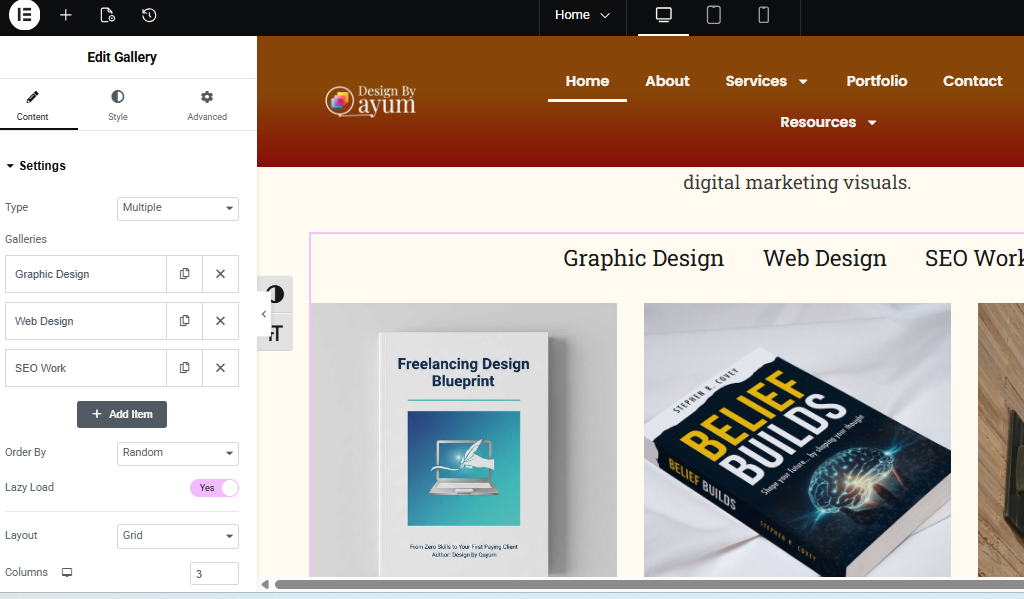
Task: Click the Add Item button
Action: pyautogui.click(x=122, y=414)
